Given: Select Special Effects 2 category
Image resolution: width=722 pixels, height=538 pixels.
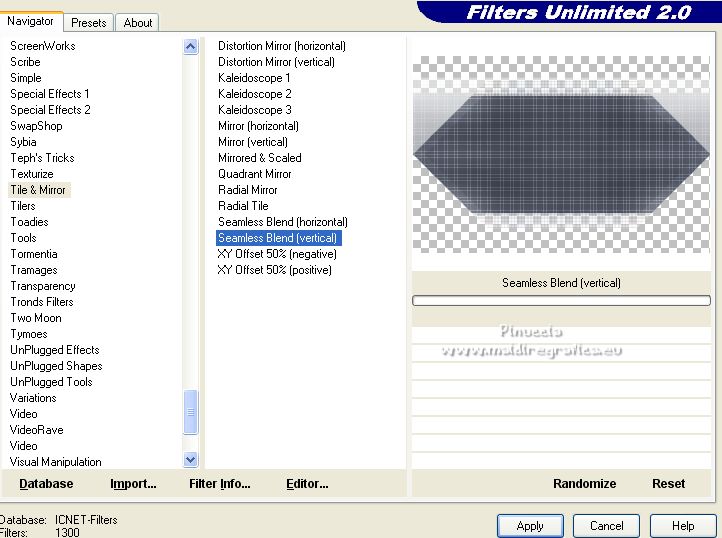Looking at the screenshot, I should pyautogui.click(x=50, y=110).
